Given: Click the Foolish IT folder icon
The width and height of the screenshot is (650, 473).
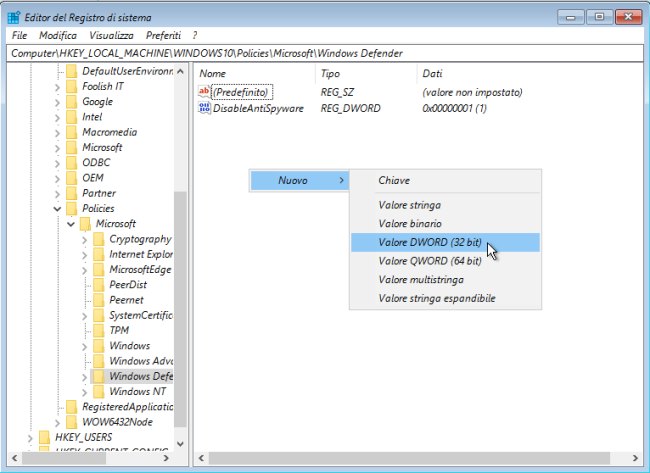Looking at the screenshot, I should (71, 86).
